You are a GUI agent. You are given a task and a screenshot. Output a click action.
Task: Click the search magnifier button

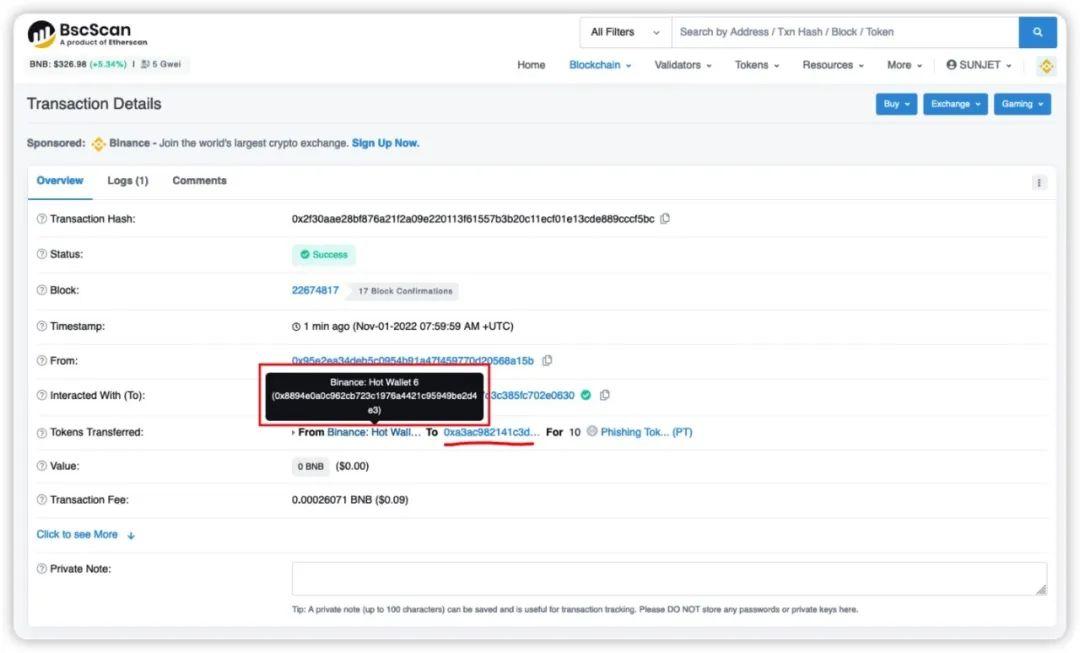click(x=1038, y=32)
